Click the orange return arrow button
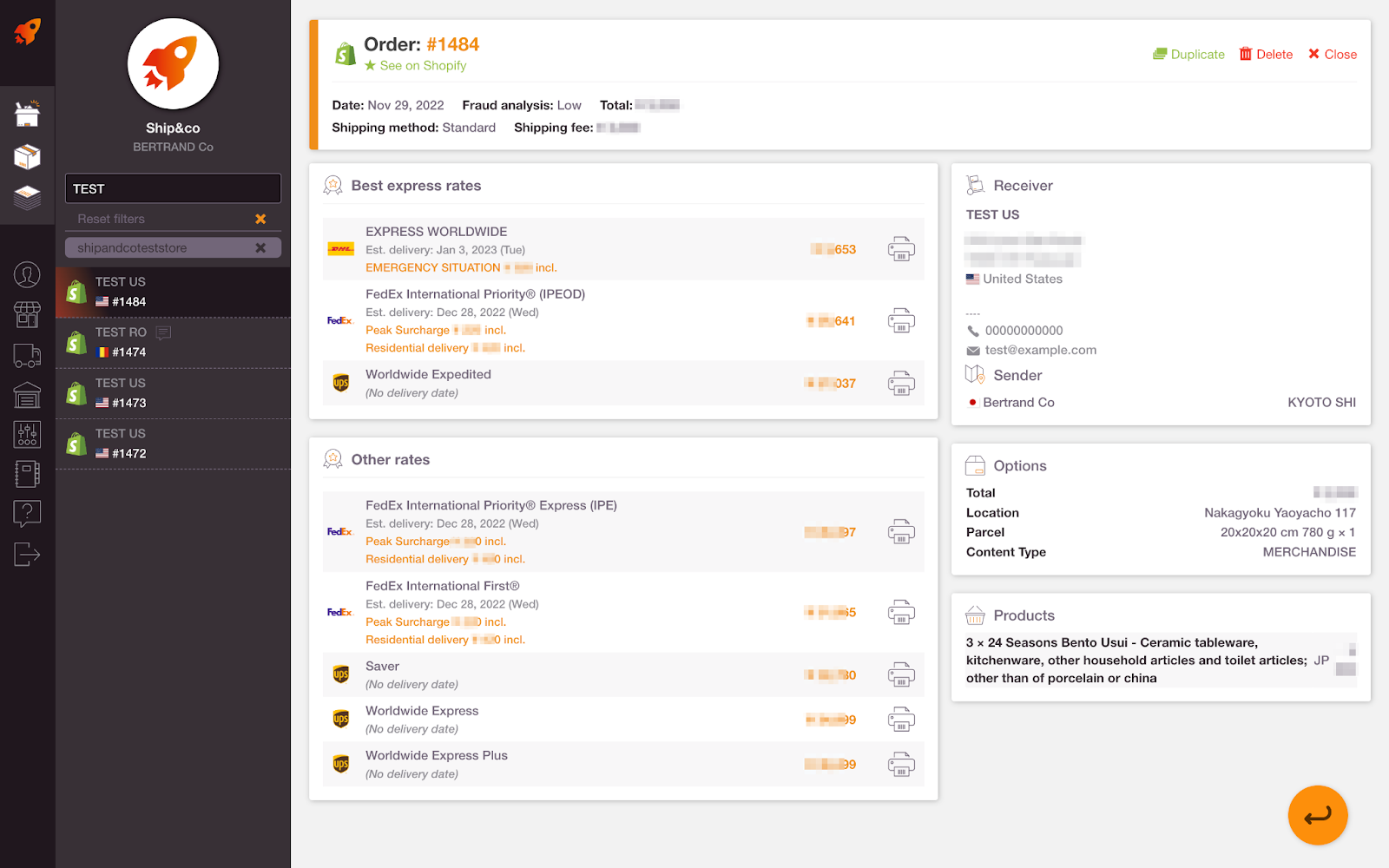This screenshot has height=868, width=1389. tap(1318, 815)
